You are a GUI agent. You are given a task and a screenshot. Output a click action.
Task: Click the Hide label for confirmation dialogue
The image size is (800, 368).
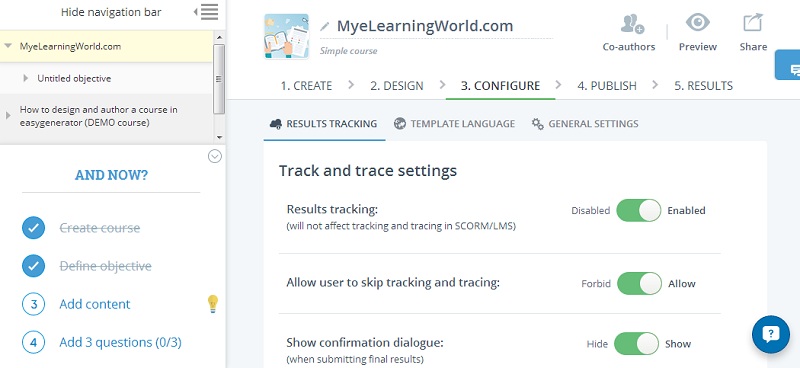[x=597, y=344]
